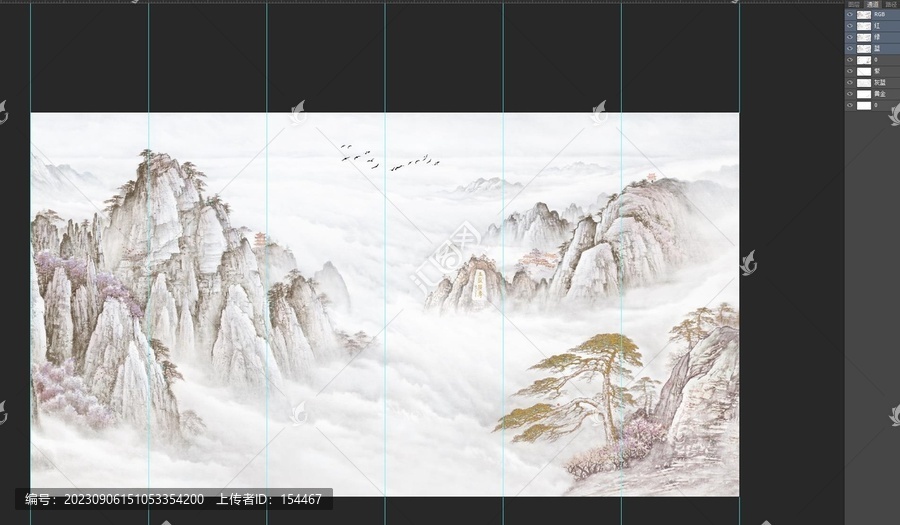Select the 黄金 channel thumbnail

864,94
